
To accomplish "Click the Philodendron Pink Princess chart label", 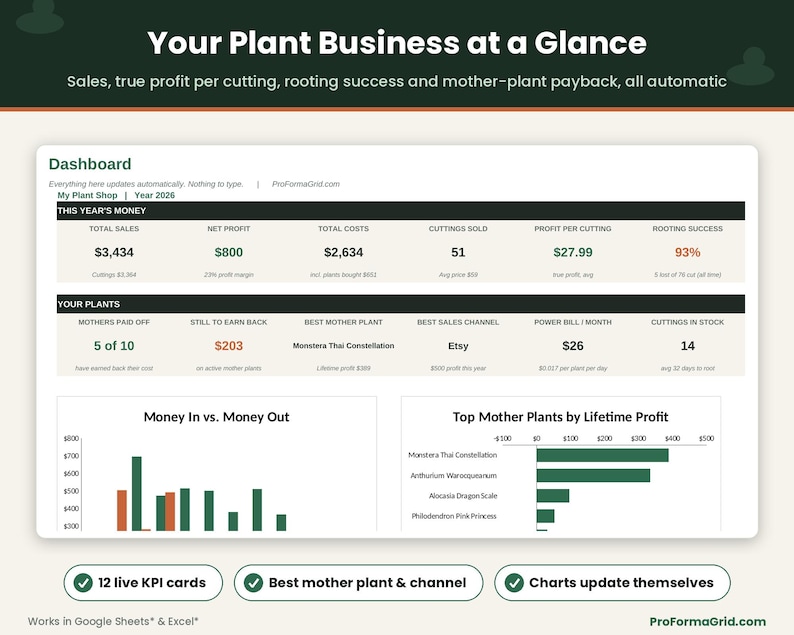I will click(x=454, y=516).
